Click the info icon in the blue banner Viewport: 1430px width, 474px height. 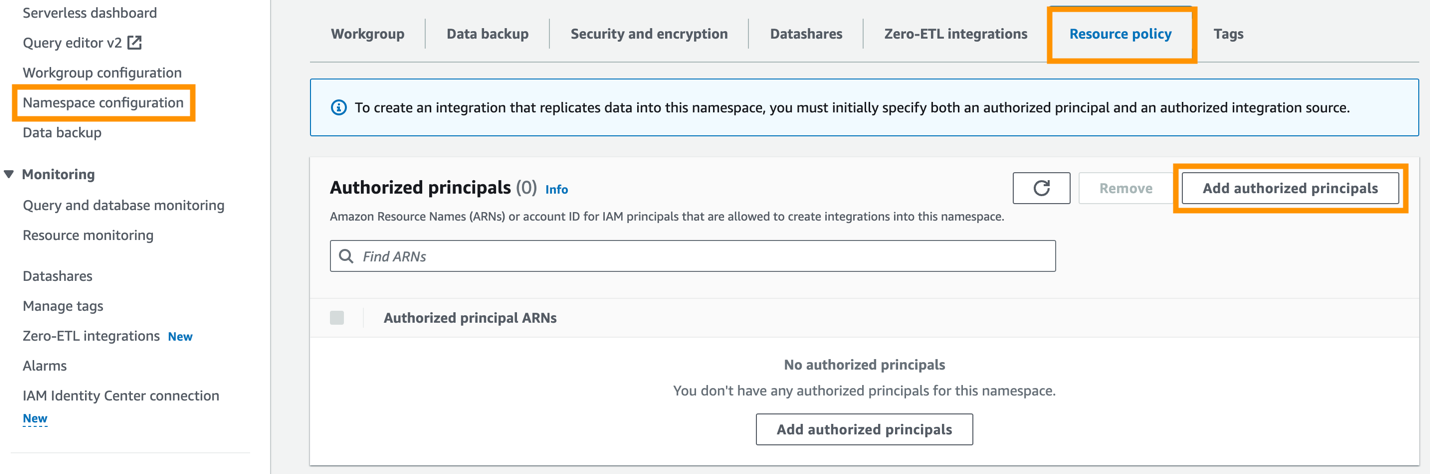point(339,108)
